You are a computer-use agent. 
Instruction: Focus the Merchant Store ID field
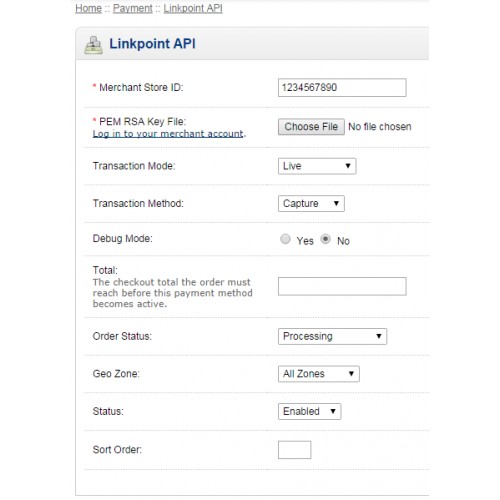(x=342, y=88)
